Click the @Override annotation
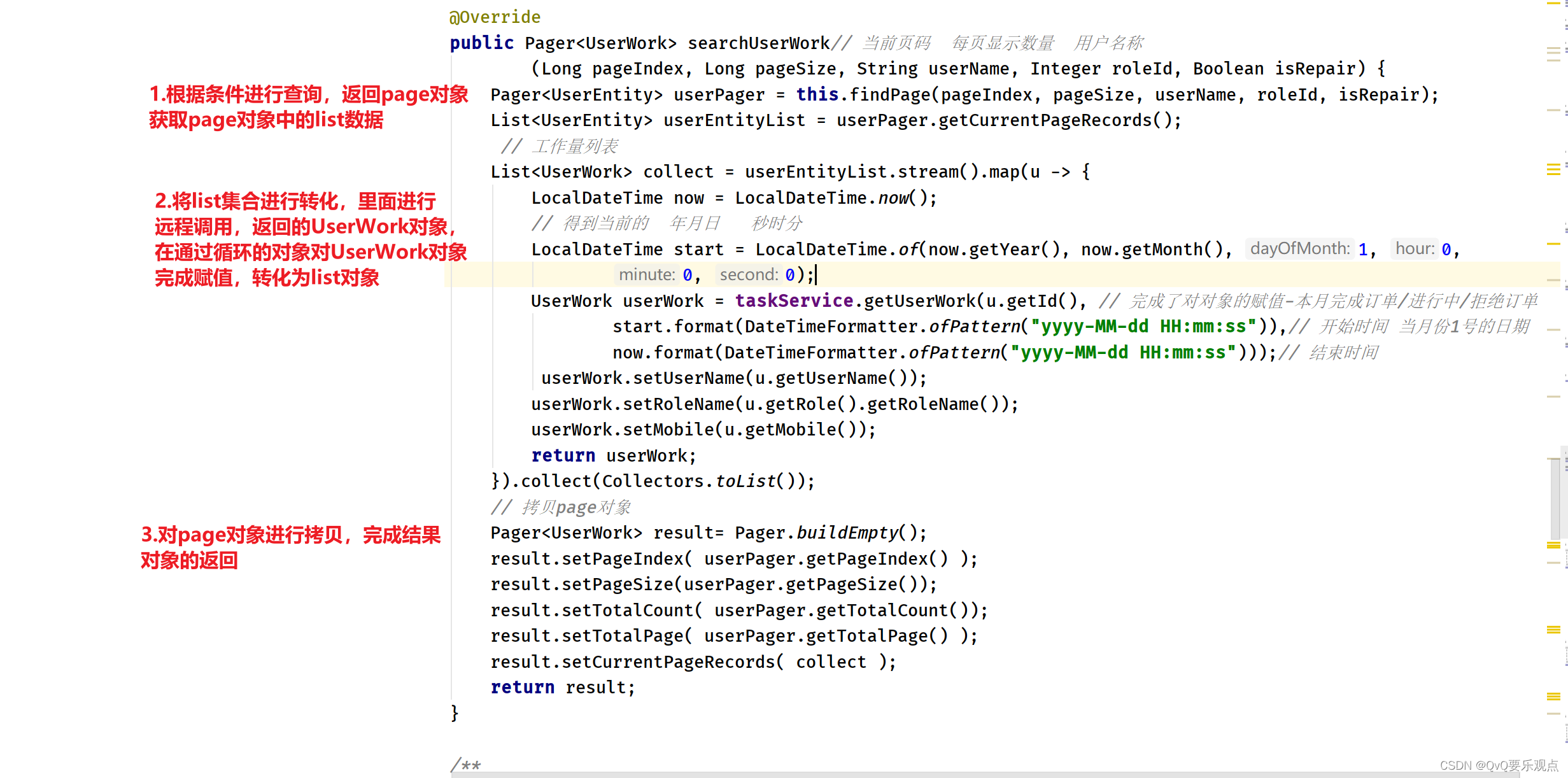The image size is (1568, 778). [495, 17]
